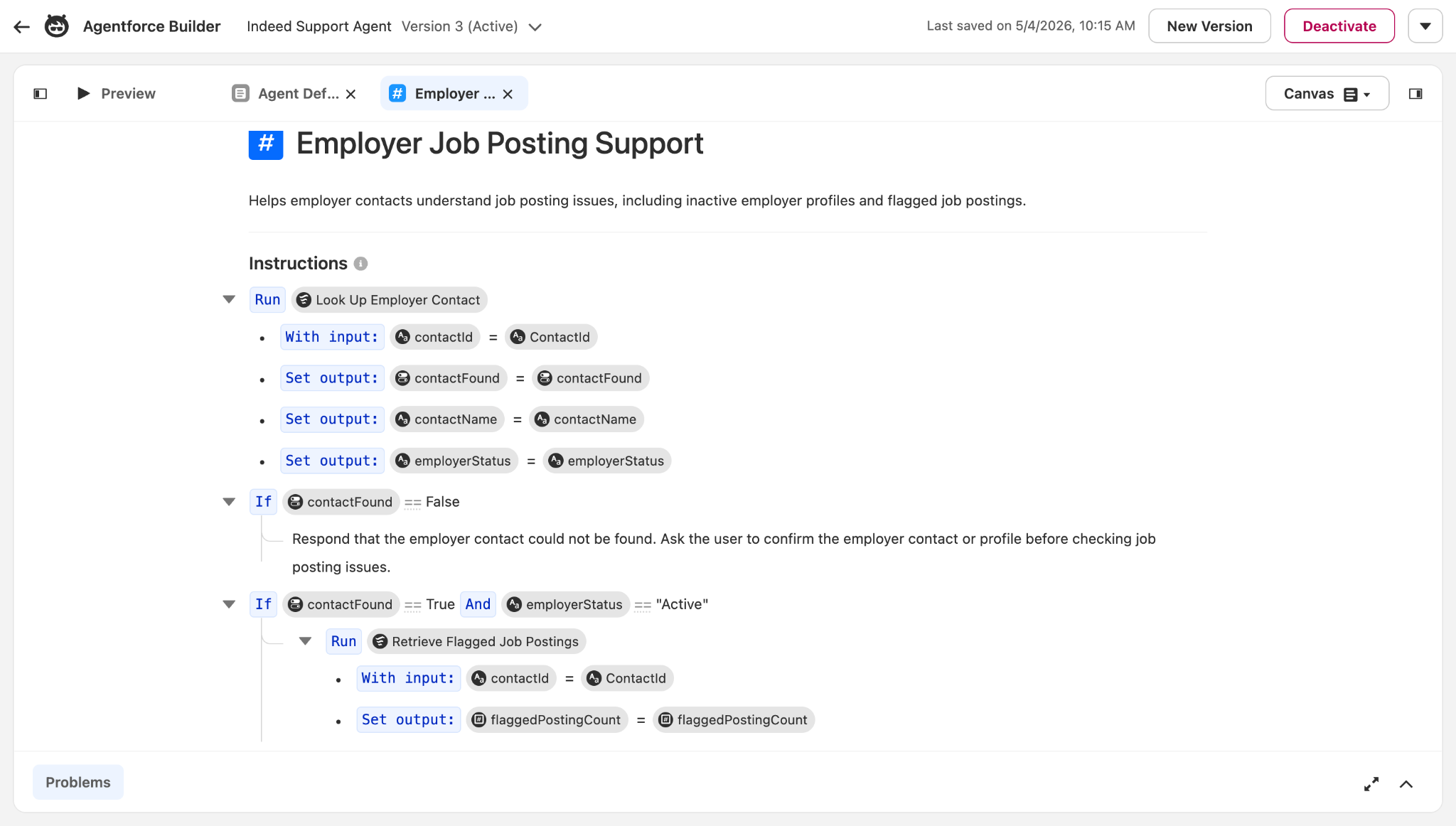Expand the Problems panel to full screen
1456x826 pixels.
[x=1371, y=783]
